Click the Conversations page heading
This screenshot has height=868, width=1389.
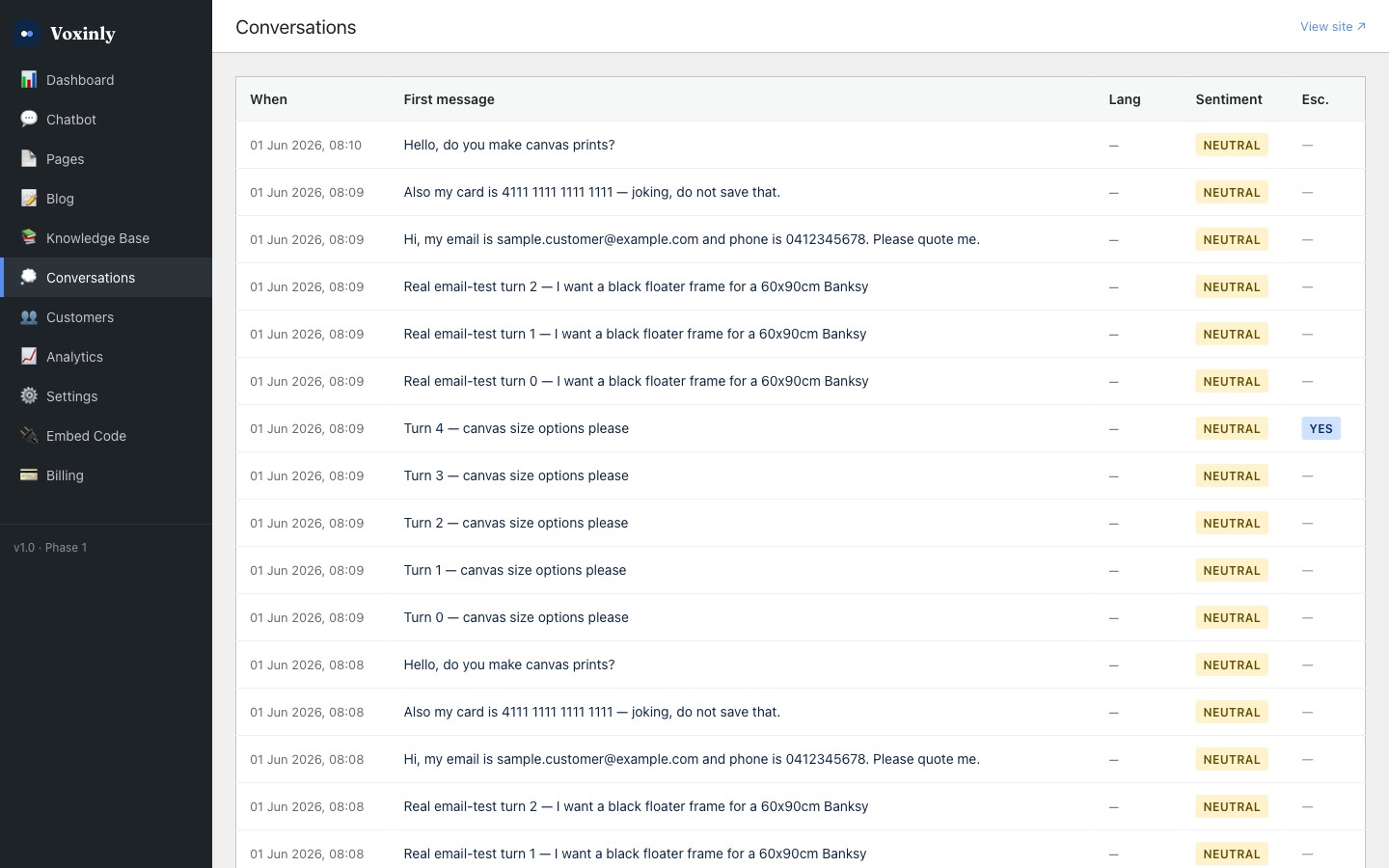[x=296, y=27]
